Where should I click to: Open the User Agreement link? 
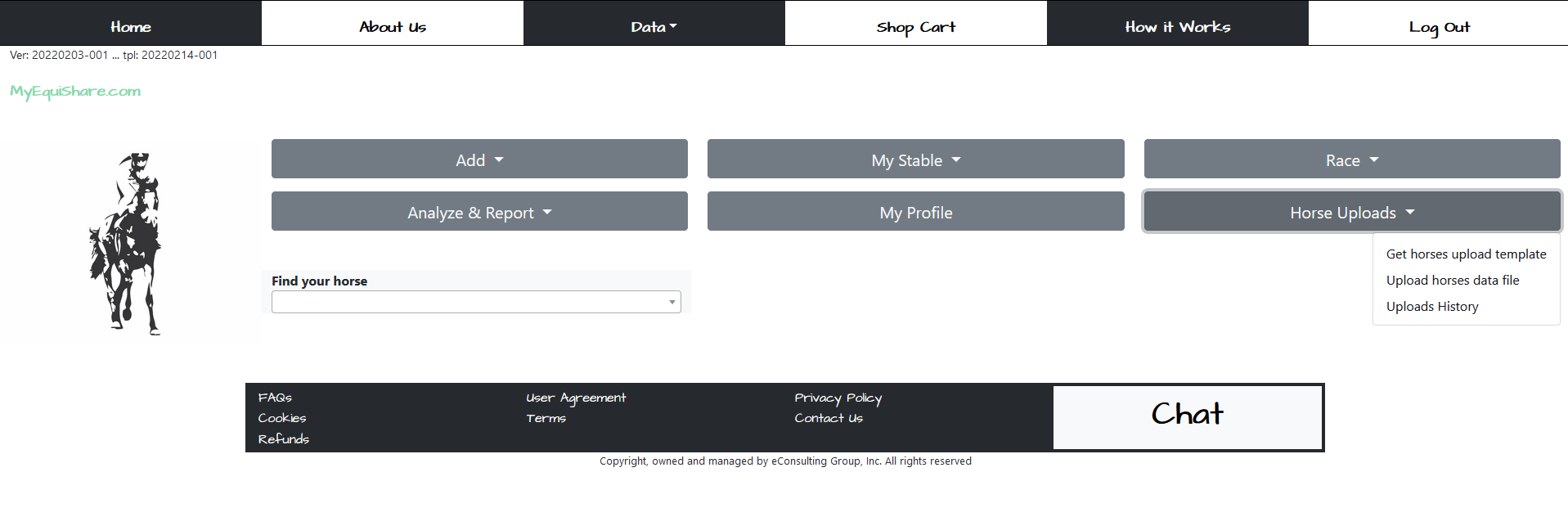click(x=576, y=398)
